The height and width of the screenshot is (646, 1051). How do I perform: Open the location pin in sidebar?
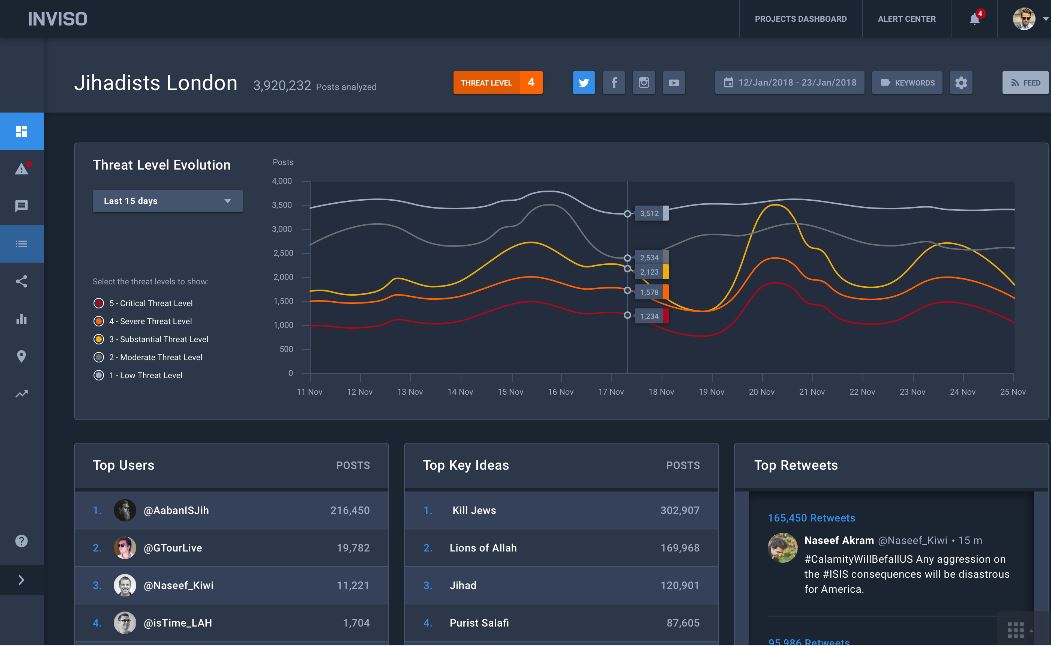(x=21, y=357)
